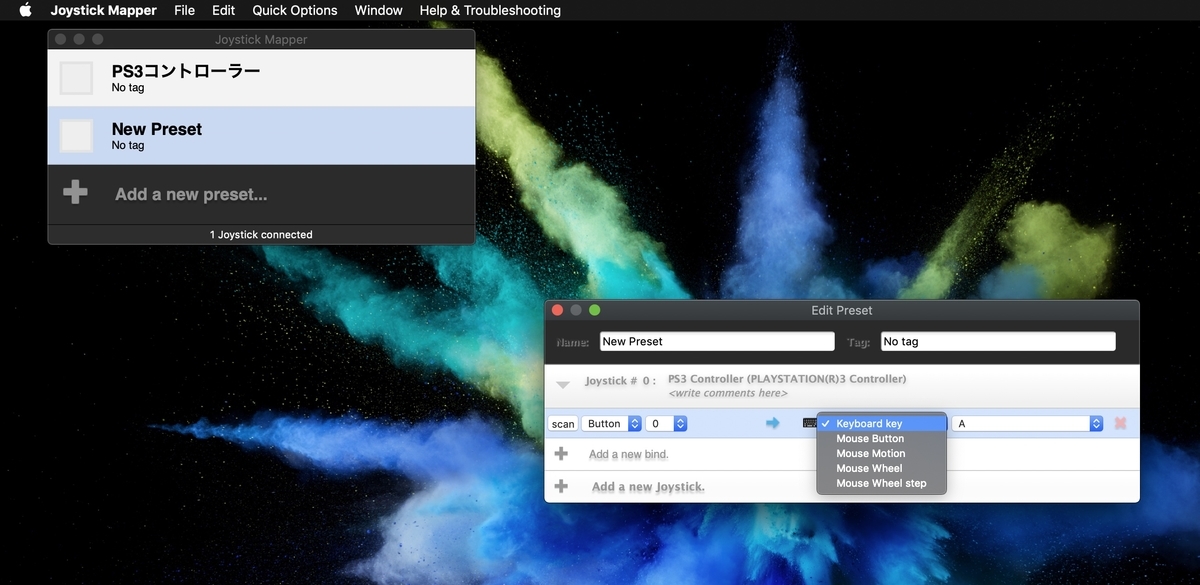This screenshot has height=585, width=1200.
Task: Select the New Preset row title
Action: pyautogui.click(x=157, y=129)
